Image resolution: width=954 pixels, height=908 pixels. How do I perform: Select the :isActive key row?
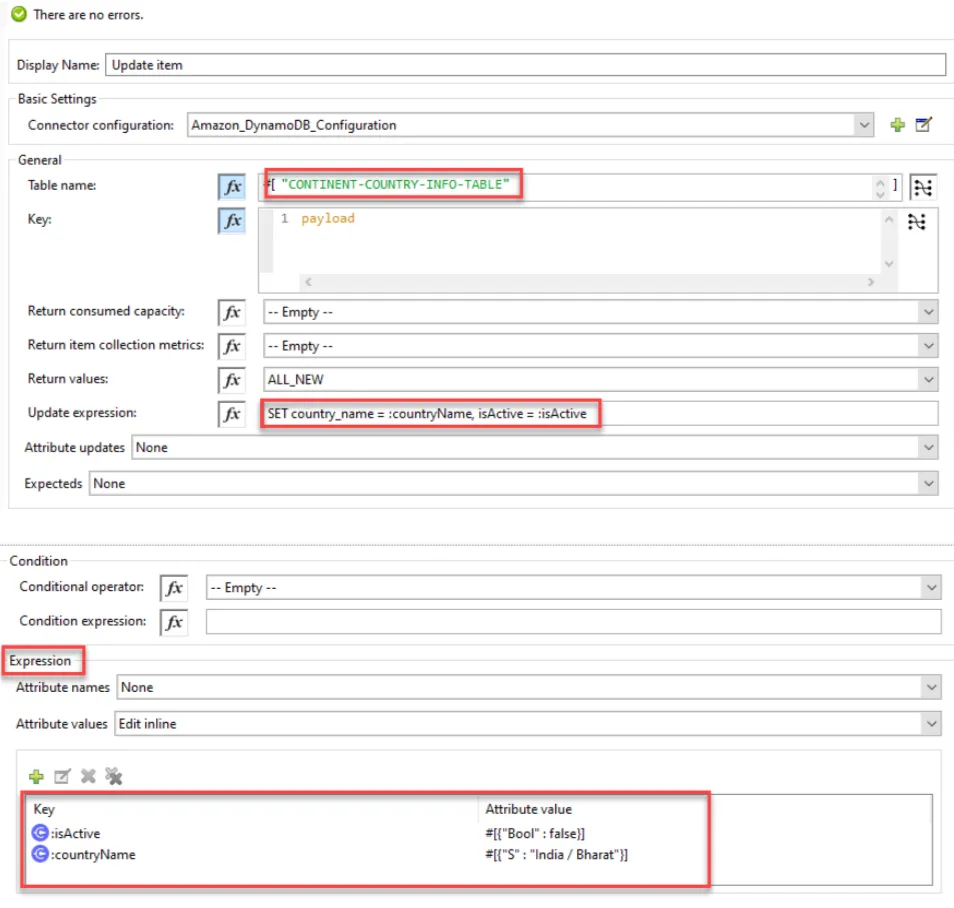click(x=75, y=833)
